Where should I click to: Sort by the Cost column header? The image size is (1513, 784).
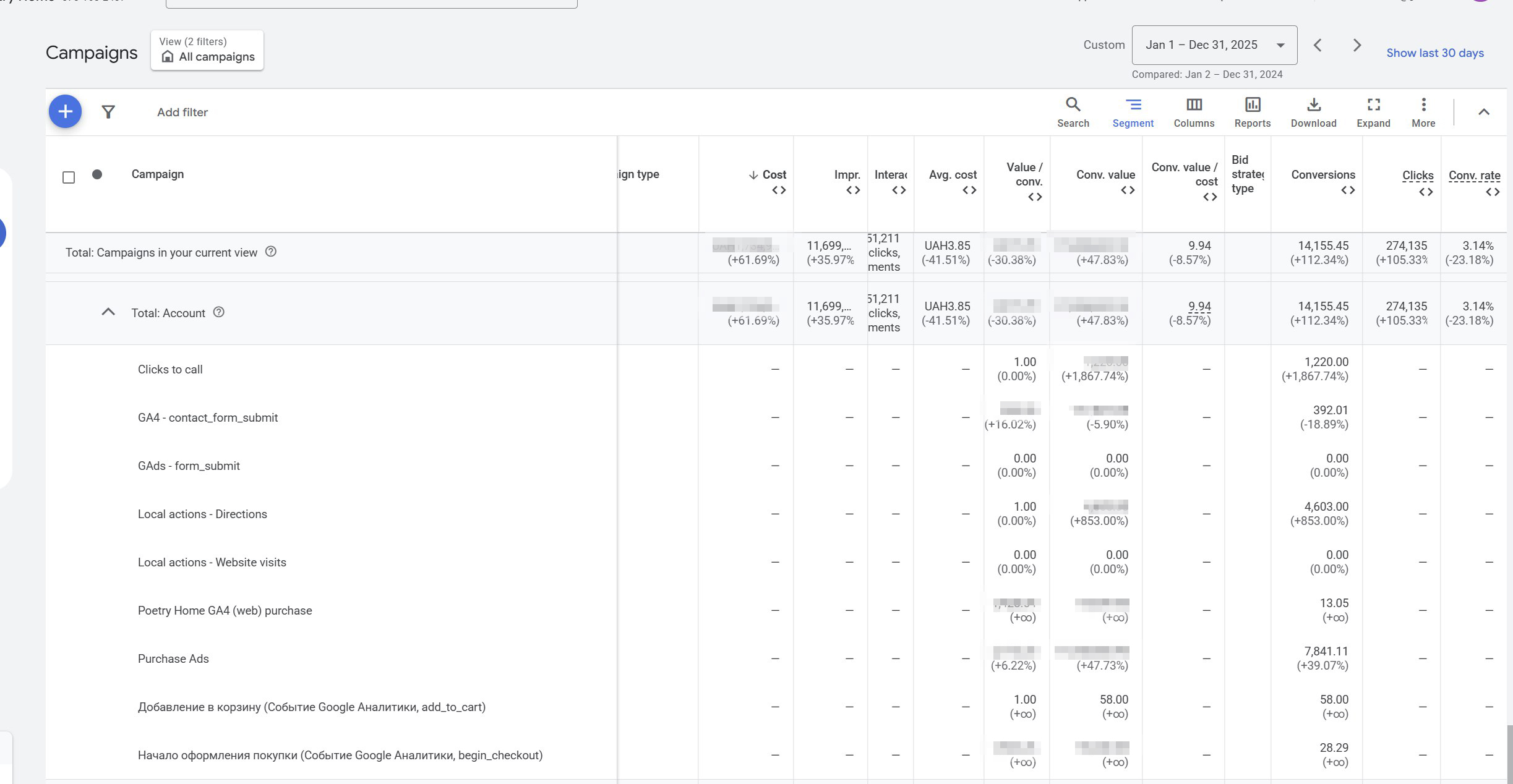[773, 175]
